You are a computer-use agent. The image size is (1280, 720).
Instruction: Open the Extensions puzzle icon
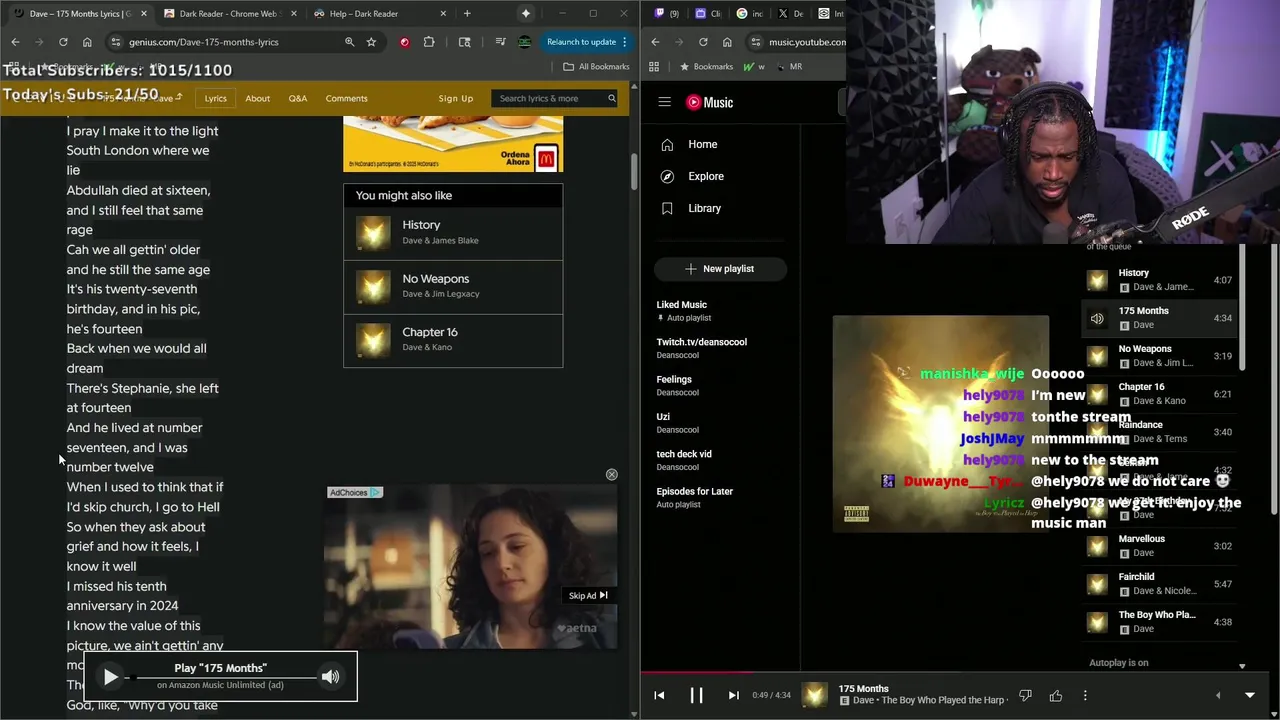coord(429,42)
